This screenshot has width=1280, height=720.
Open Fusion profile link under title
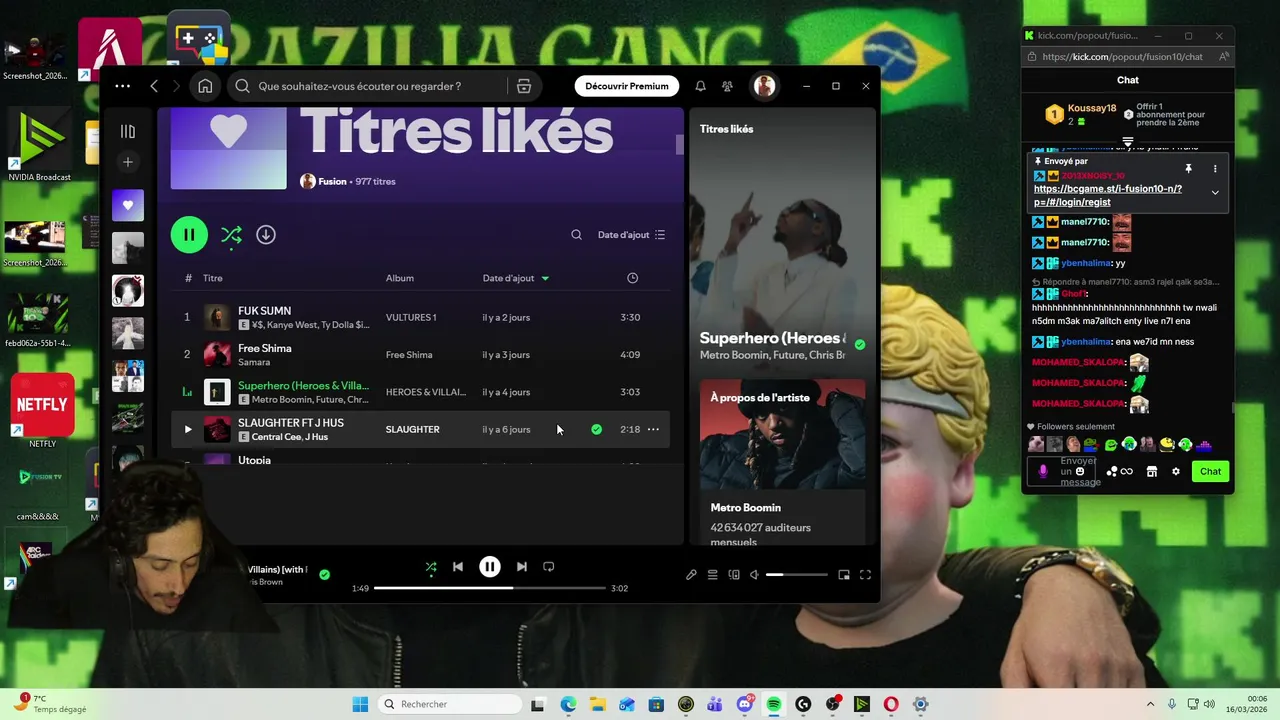pos(332,182)
